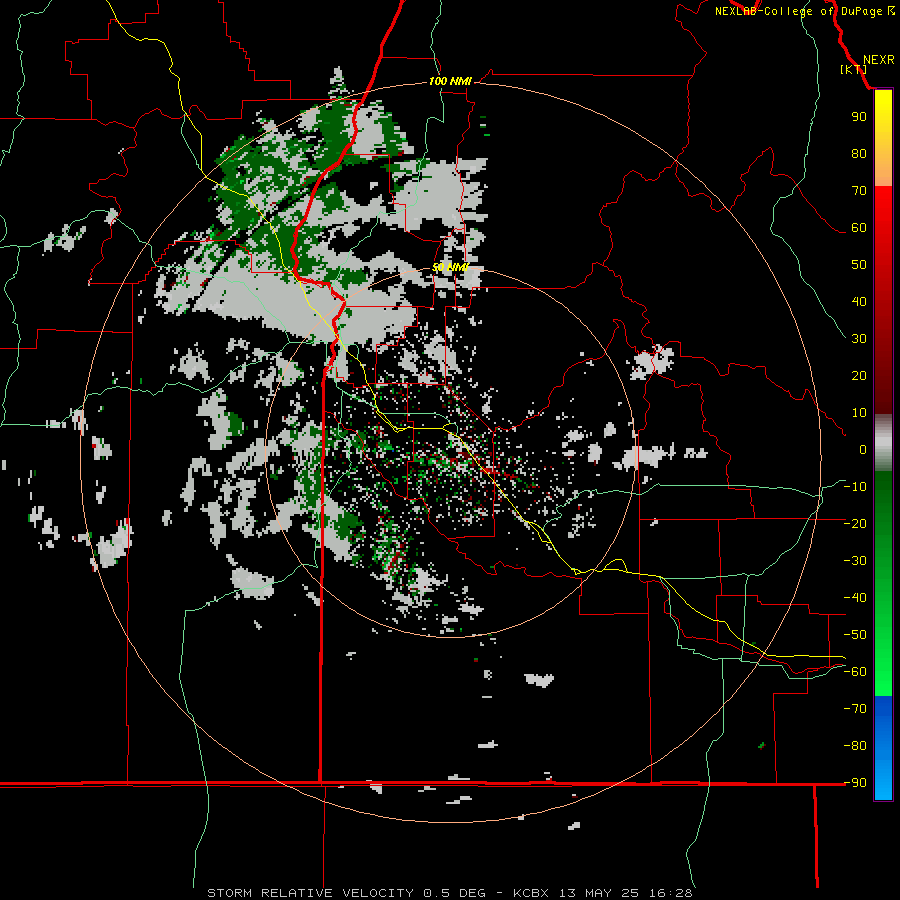The image size is (900, 900).
Task: Click the 50 value on velocity scale
Action: tap(859, 265)
